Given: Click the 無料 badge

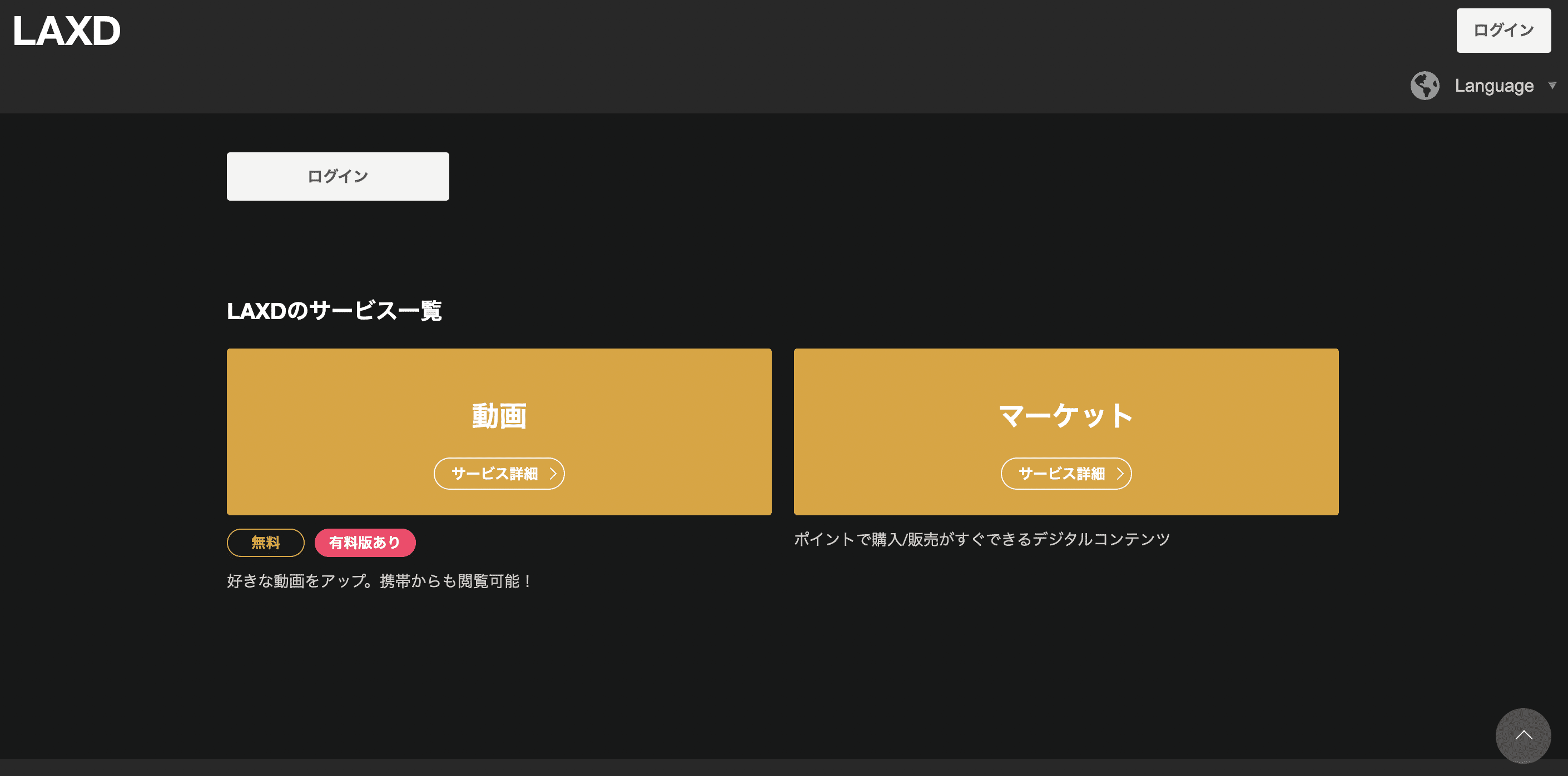Looking at the screenshot, I should click(265, 543).
